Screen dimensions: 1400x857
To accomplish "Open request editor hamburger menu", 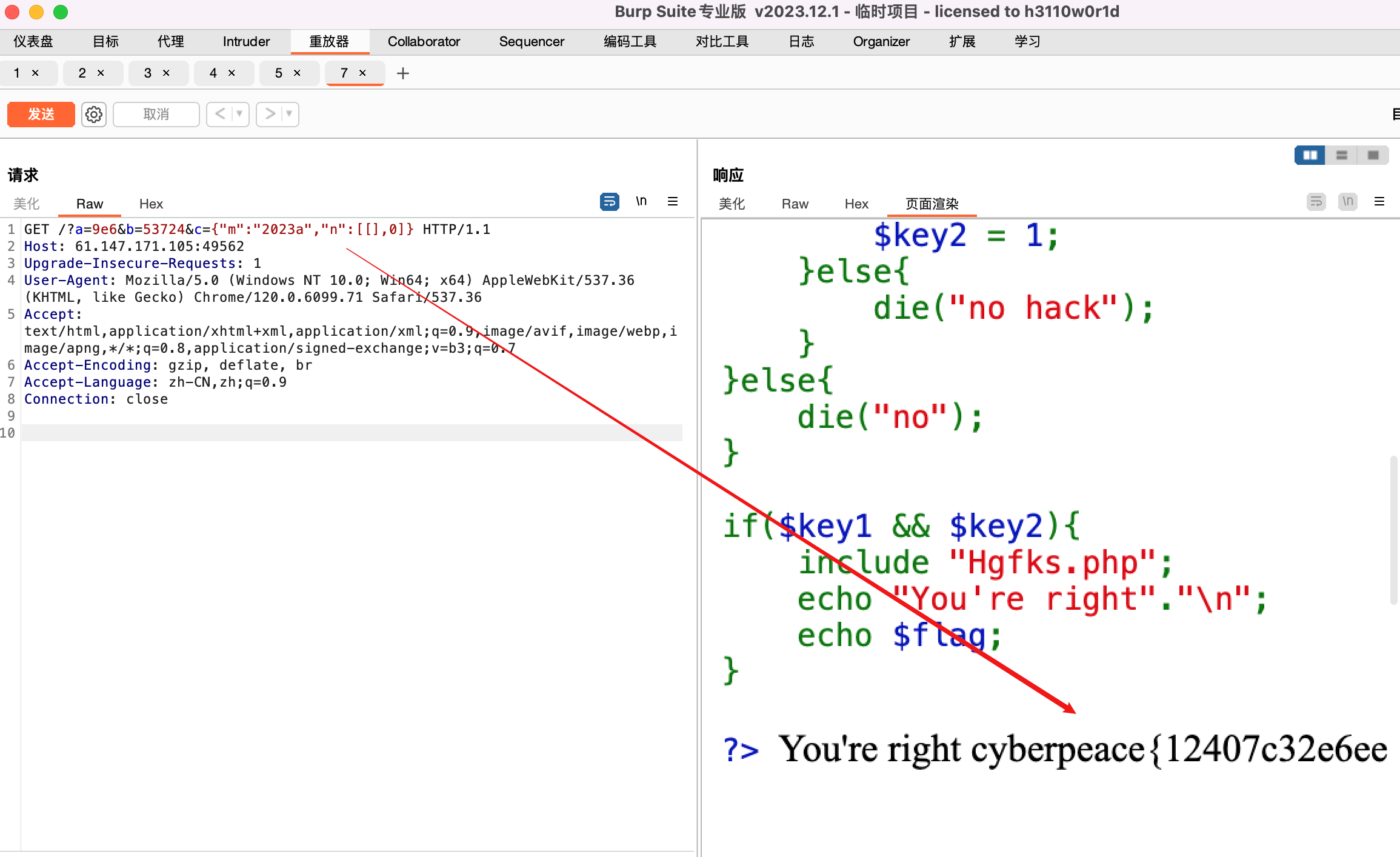I will tap(673, 201).
